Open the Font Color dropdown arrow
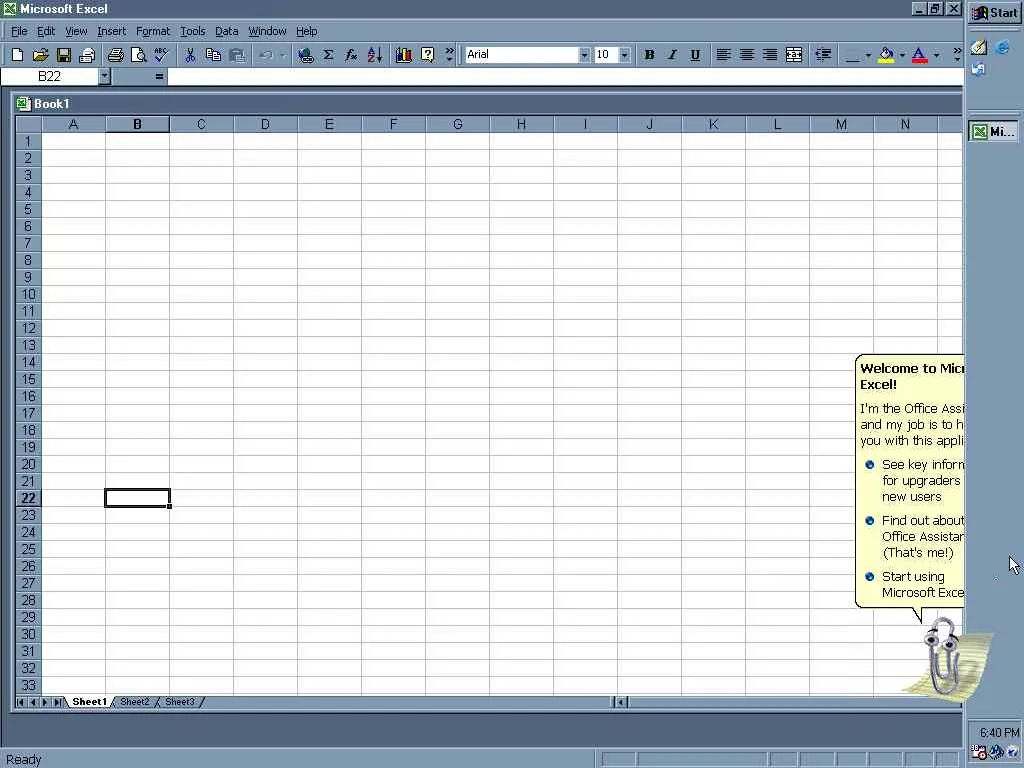The width and height of the screenshot is (1024, 768). (936, 55)
